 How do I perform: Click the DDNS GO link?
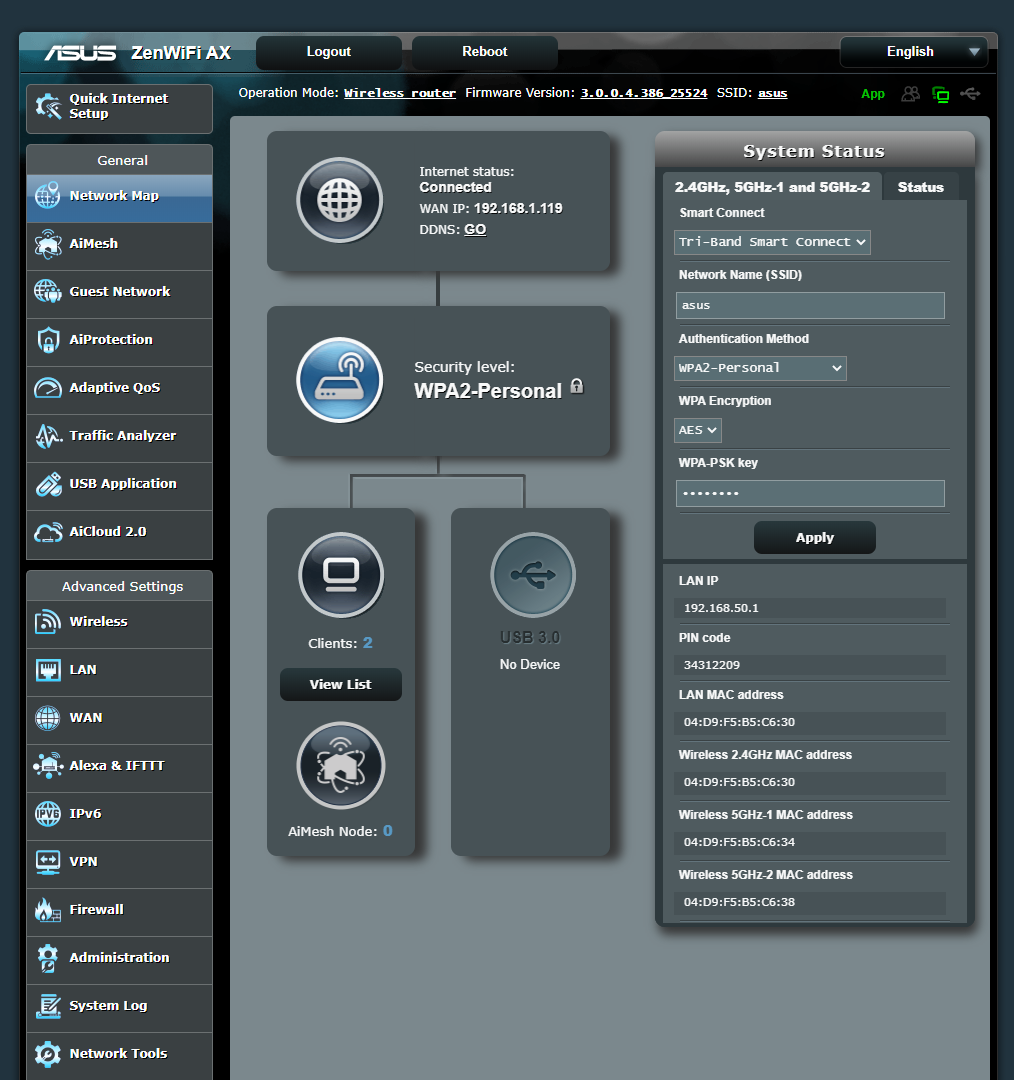[x=475, y=229]
